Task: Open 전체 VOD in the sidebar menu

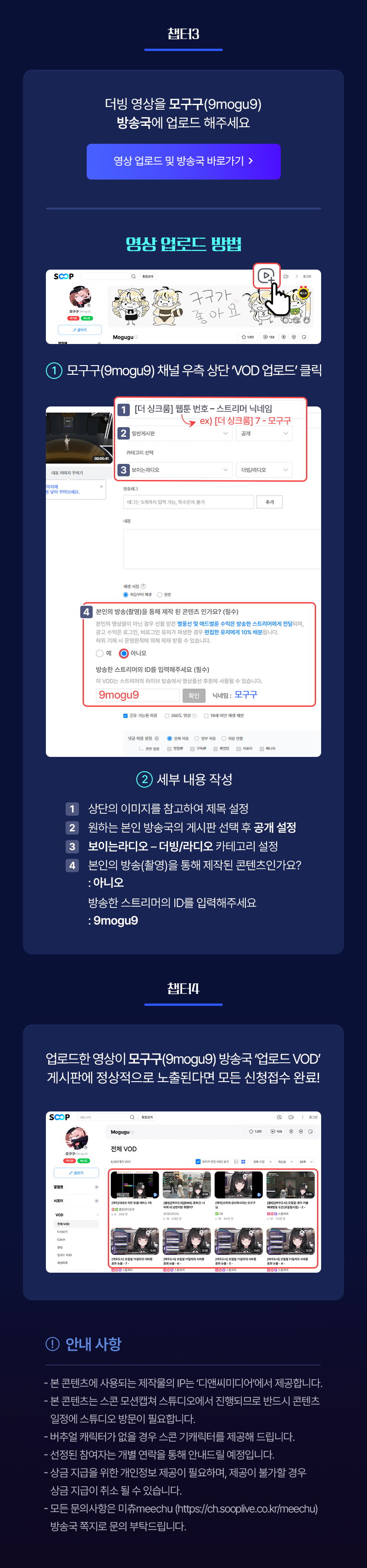Action: 63,1224
